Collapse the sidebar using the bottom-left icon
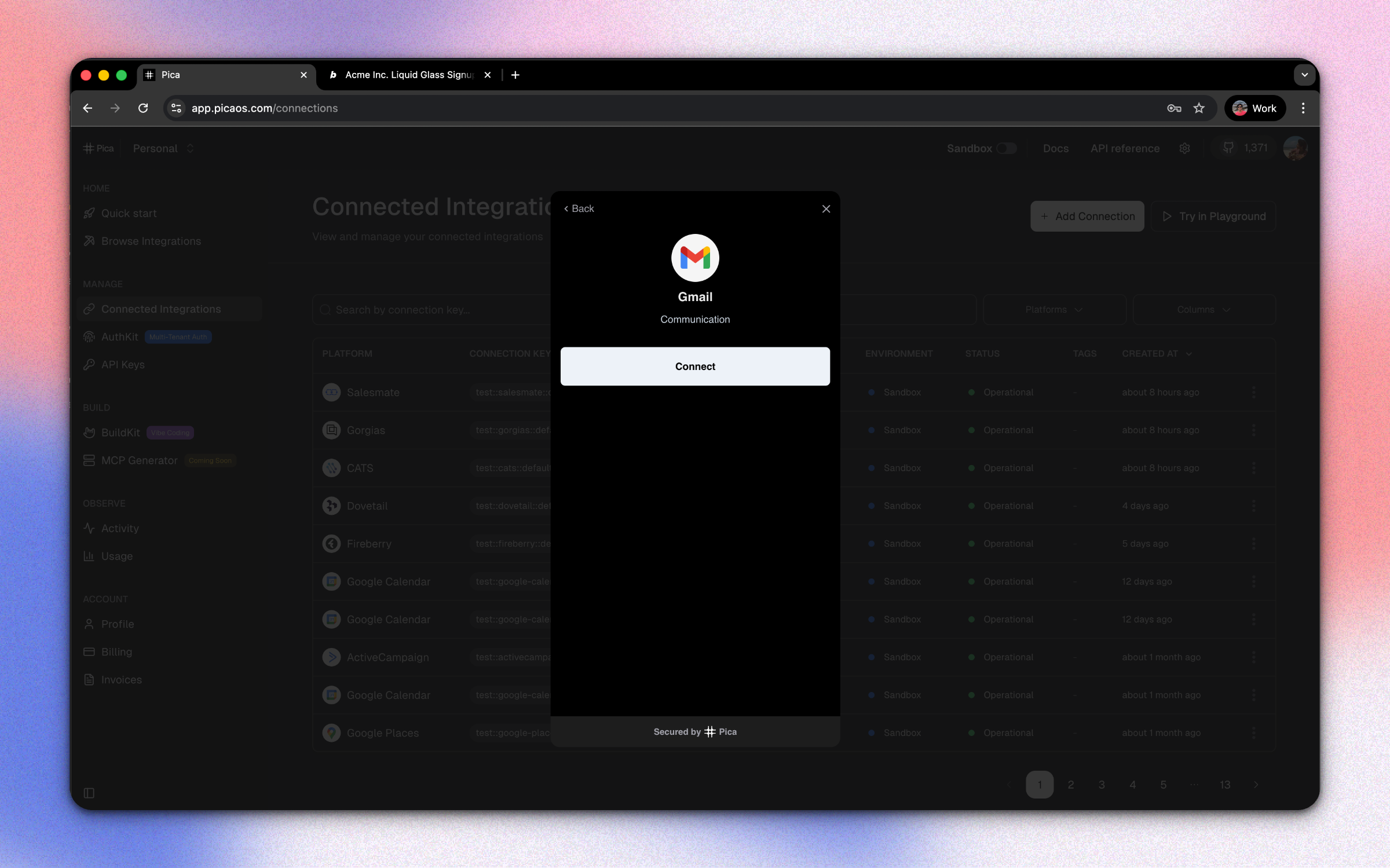The height and width of the screenshot is (868, 1390). pos(89,793)
